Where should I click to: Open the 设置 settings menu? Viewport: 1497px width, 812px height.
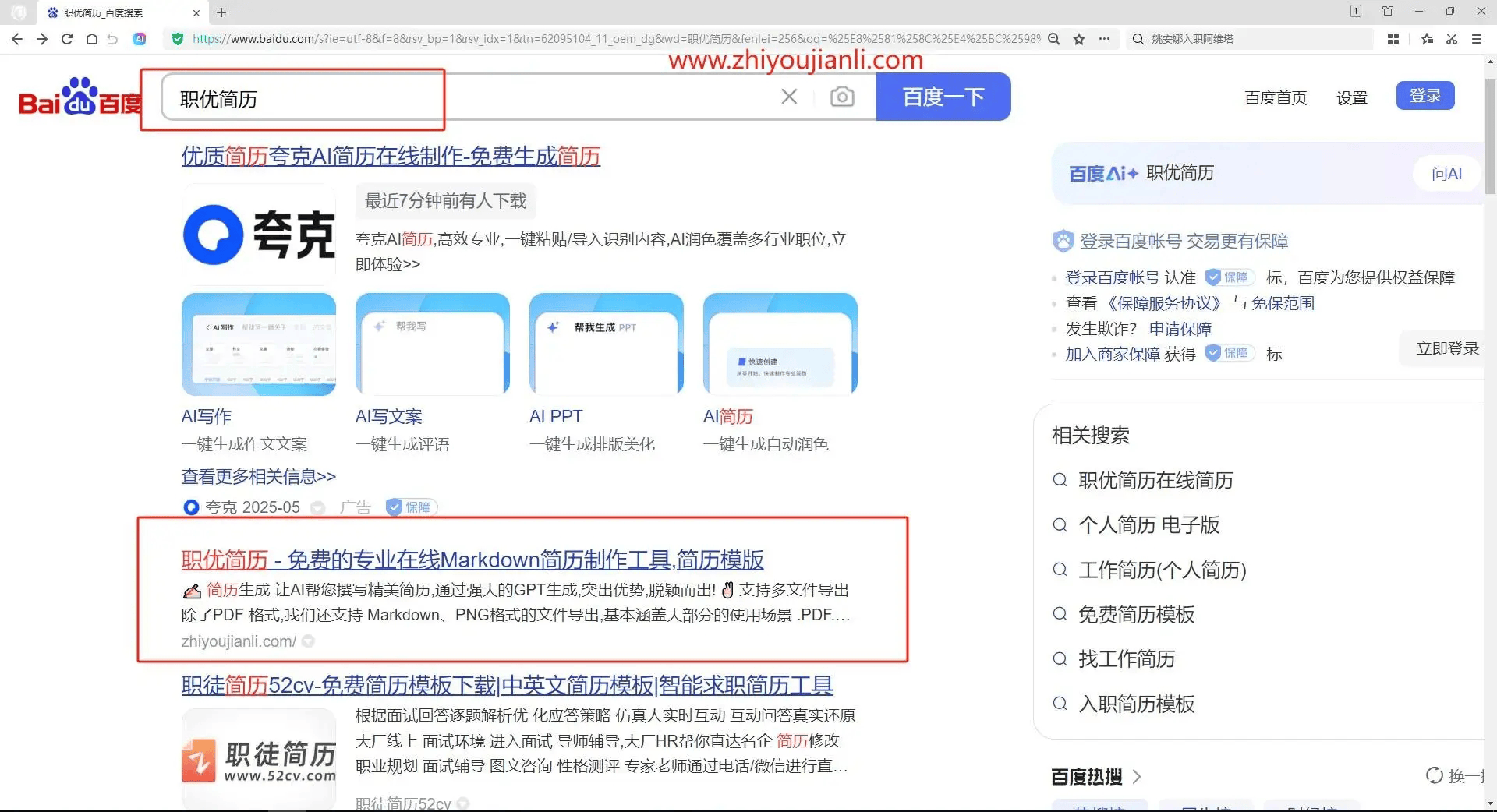tap(1352, 97)
